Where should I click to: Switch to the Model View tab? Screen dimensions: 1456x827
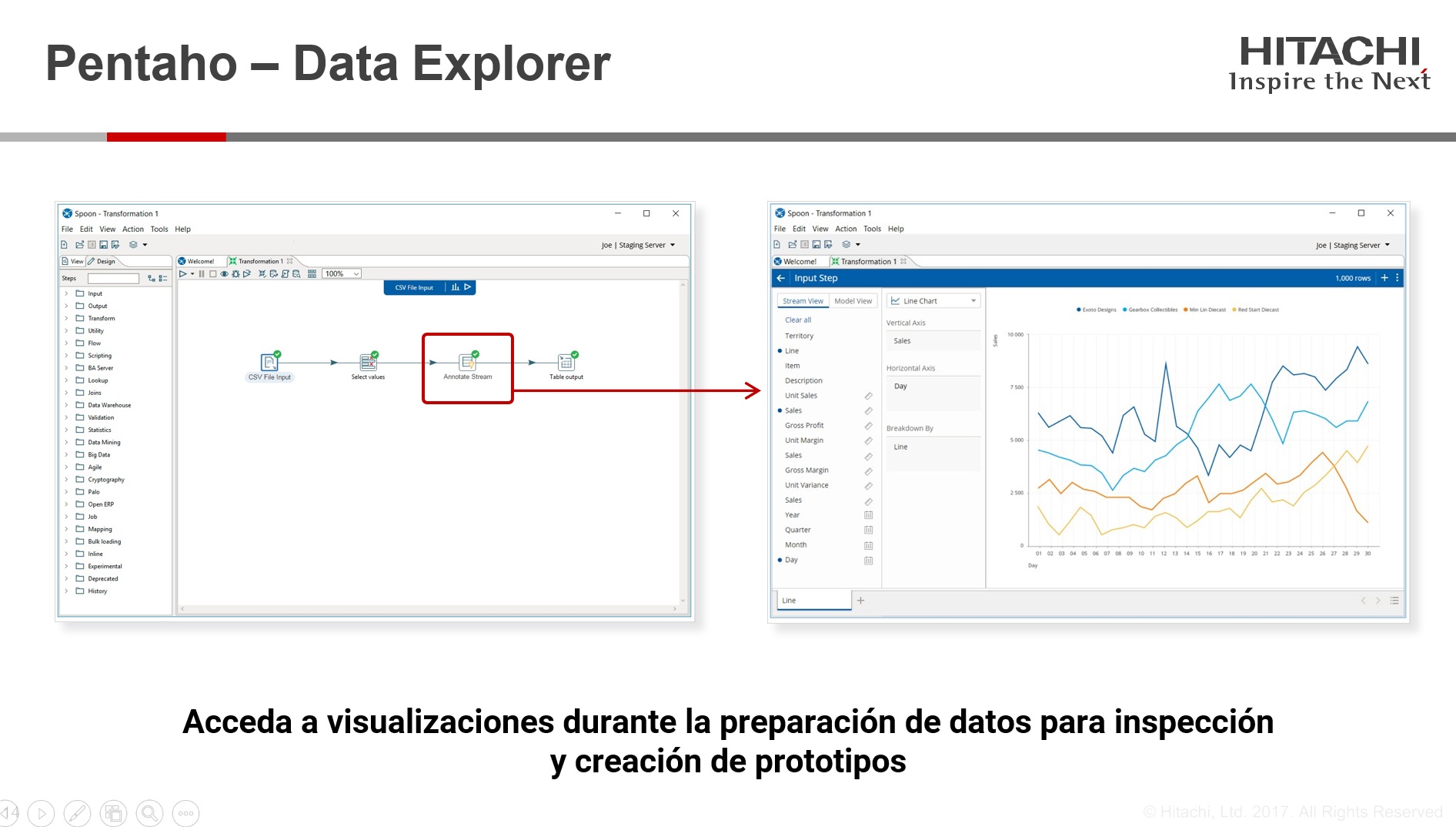click(x=853, y=300)
